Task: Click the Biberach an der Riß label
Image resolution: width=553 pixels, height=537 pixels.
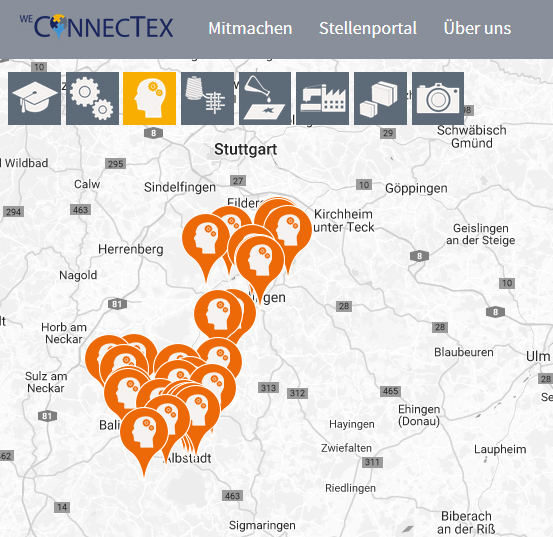Action: (466, 523)
